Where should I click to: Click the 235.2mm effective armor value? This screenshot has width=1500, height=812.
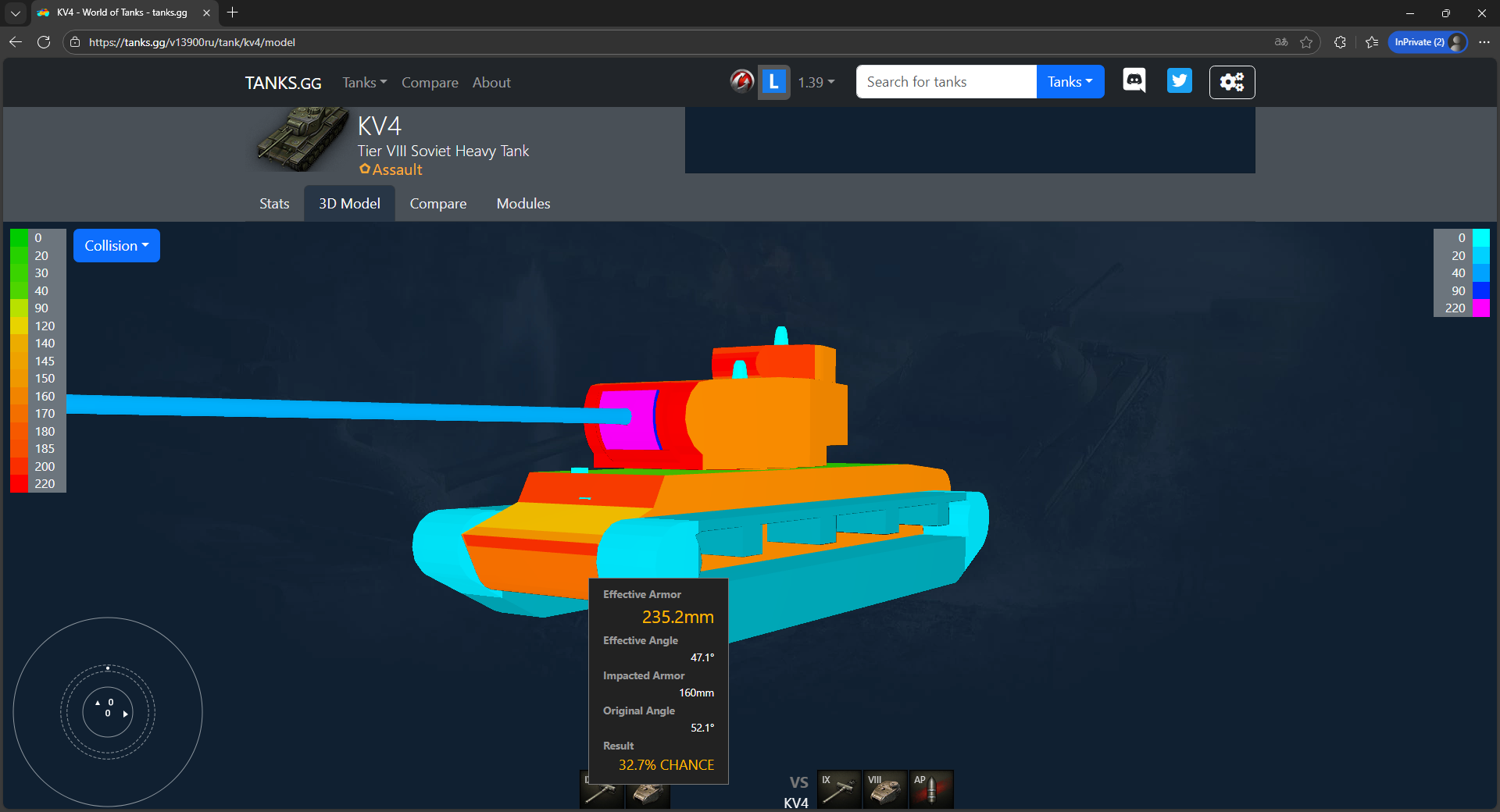pos(677,617)
